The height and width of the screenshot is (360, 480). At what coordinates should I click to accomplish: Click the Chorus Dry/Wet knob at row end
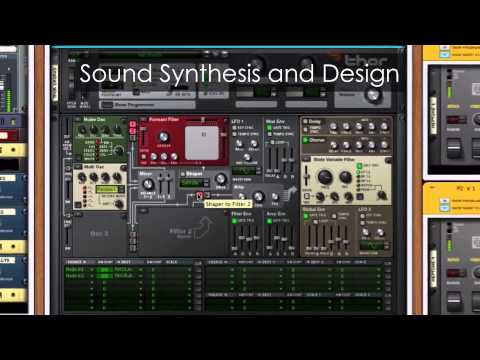(x=384, y=144)
